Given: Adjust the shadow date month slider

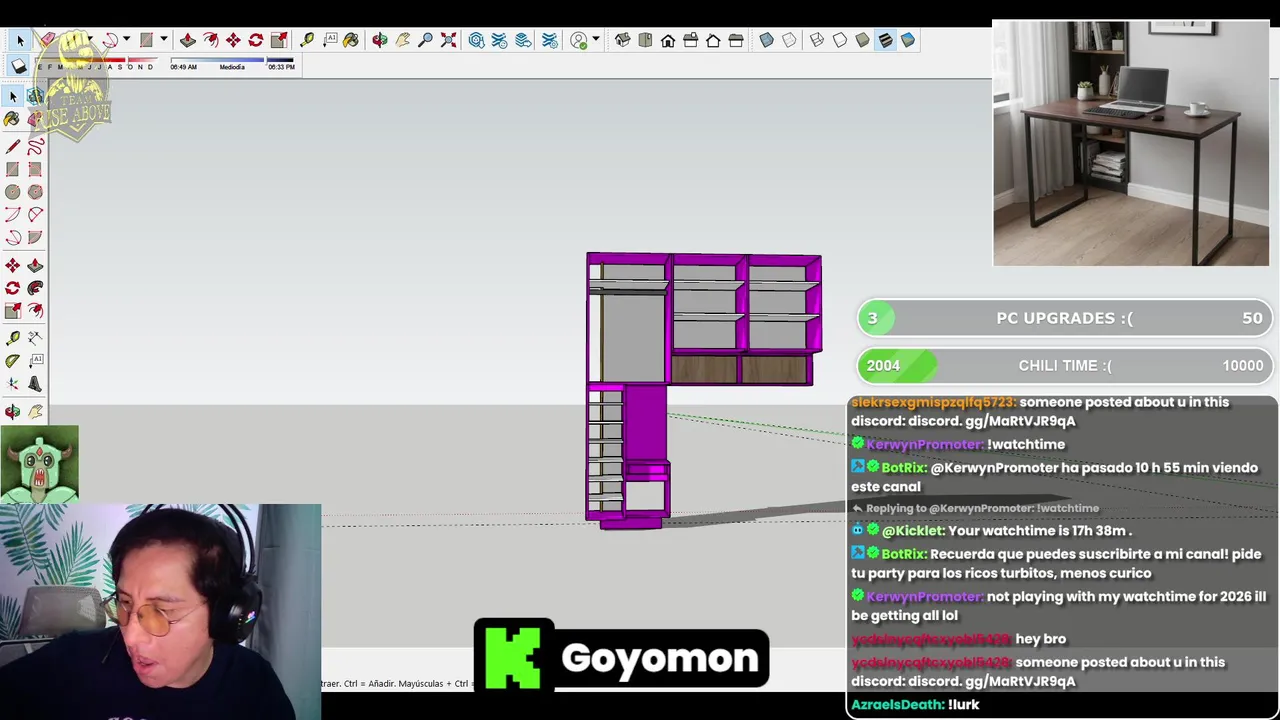Looking at the screenshot, I should coord(98,61).
